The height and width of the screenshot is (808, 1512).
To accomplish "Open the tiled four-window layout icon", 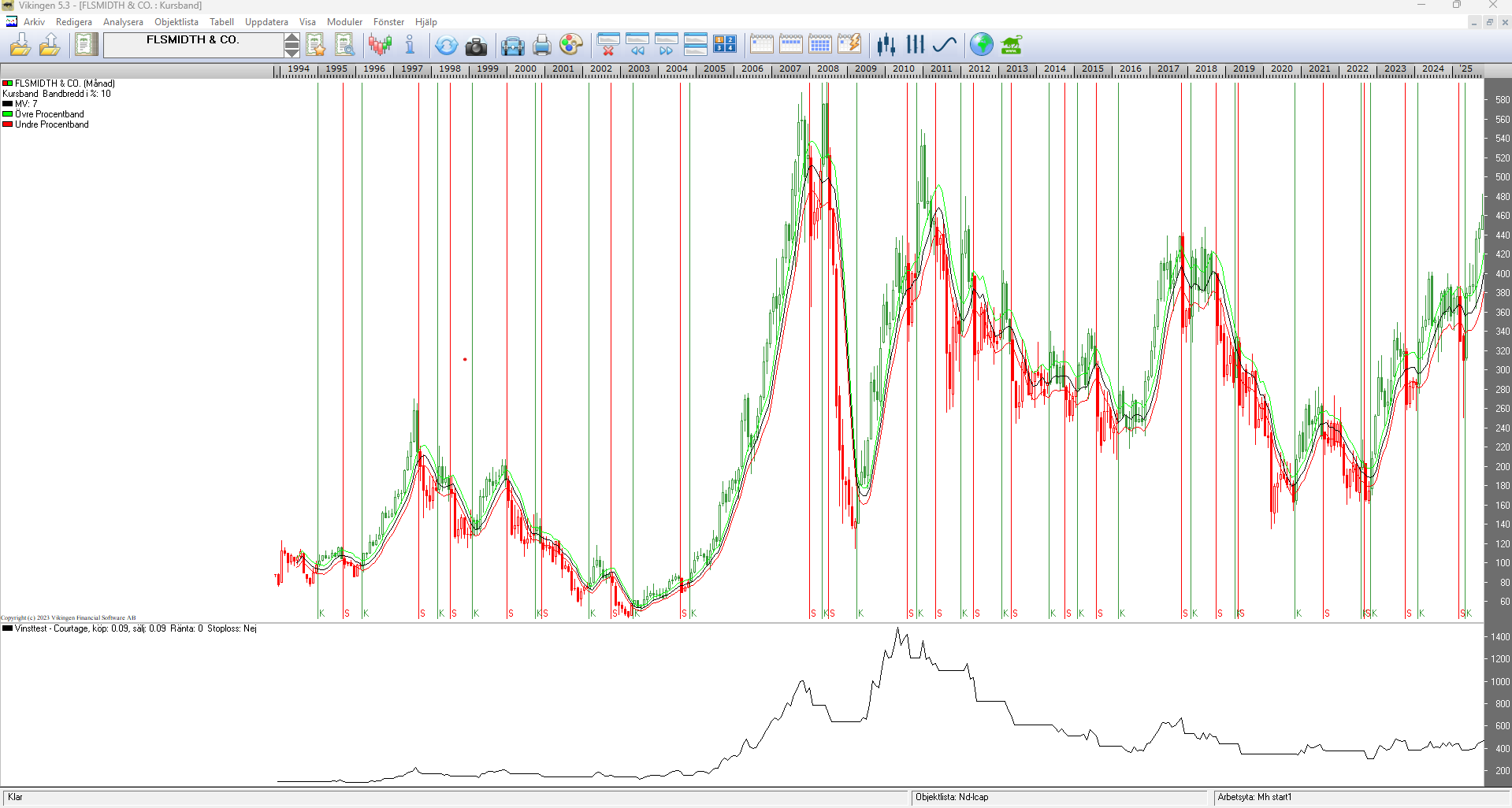I will coord(724,45).
